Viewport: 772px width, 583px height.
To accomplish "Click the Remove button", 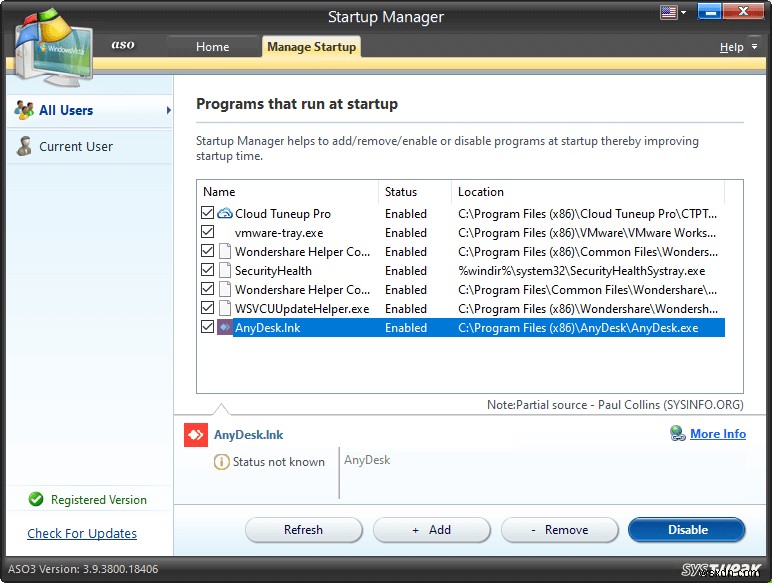I will 560,530.
